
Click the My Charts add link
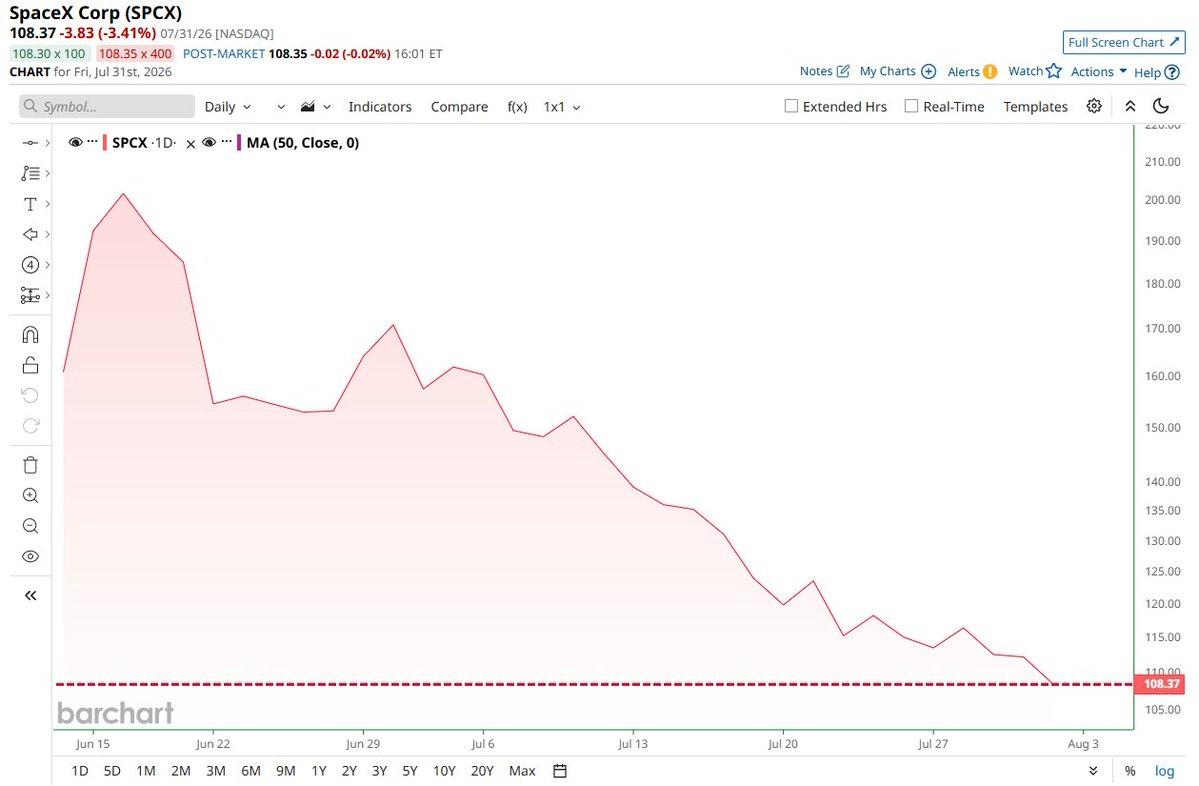click(898, 71)
